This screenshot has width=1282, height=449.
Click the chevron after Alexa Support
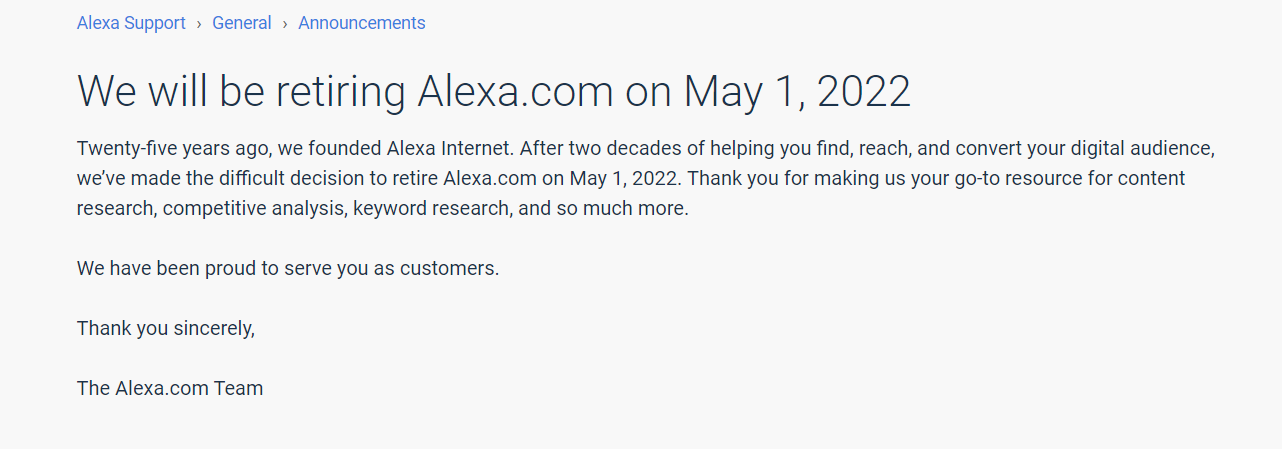(199, 23)
